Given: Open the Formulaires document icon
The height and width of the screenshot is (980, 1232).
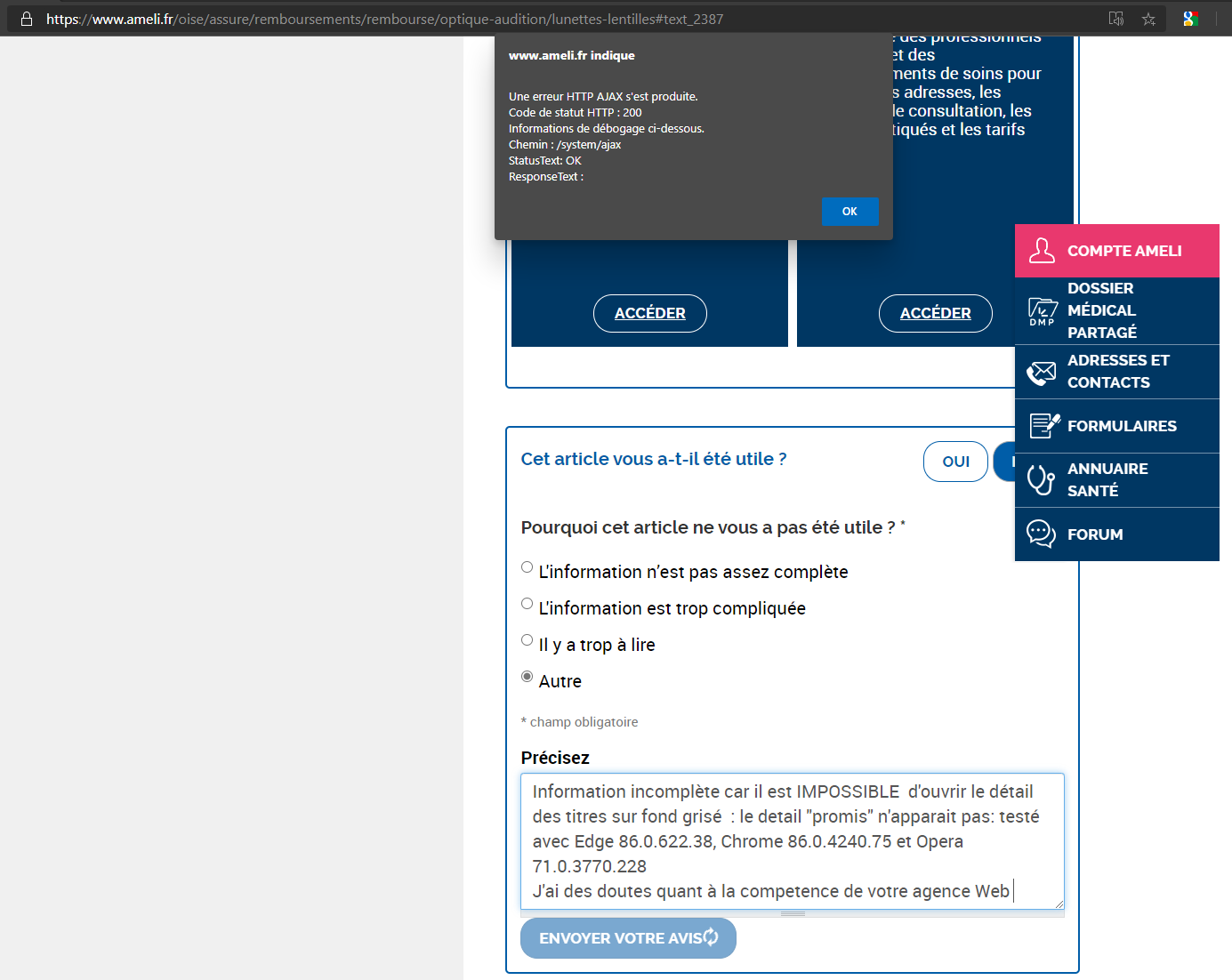Looking at the screenshot, I should 1043,426.
